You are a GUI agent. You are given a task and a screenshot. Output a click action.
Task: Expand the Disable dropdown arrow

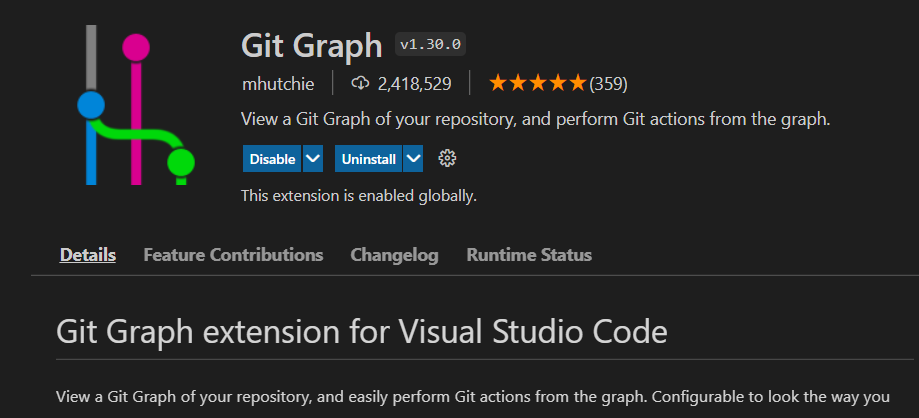click(x=313, y=159)
